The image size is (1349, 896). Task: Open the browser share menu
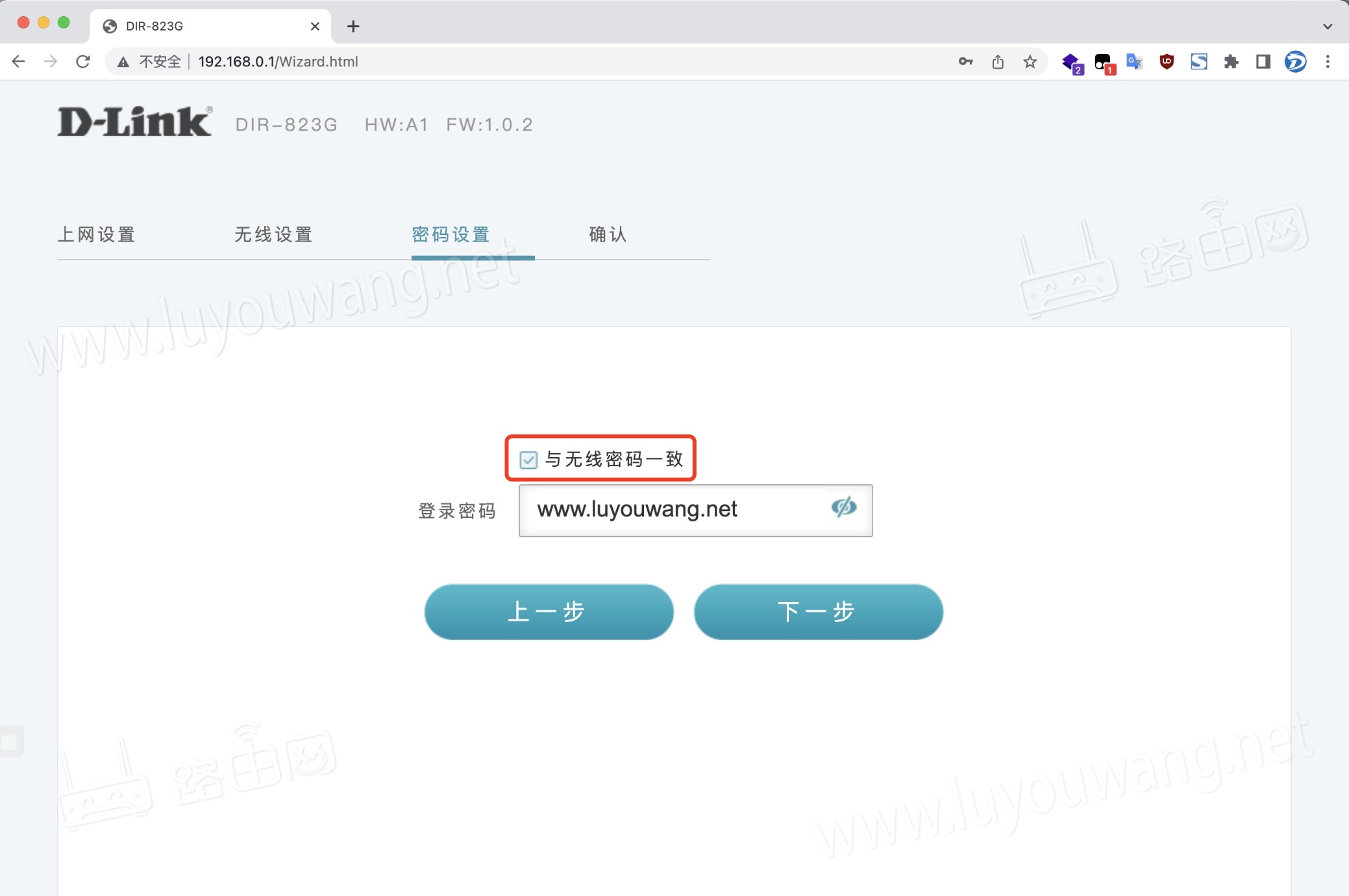998,61
